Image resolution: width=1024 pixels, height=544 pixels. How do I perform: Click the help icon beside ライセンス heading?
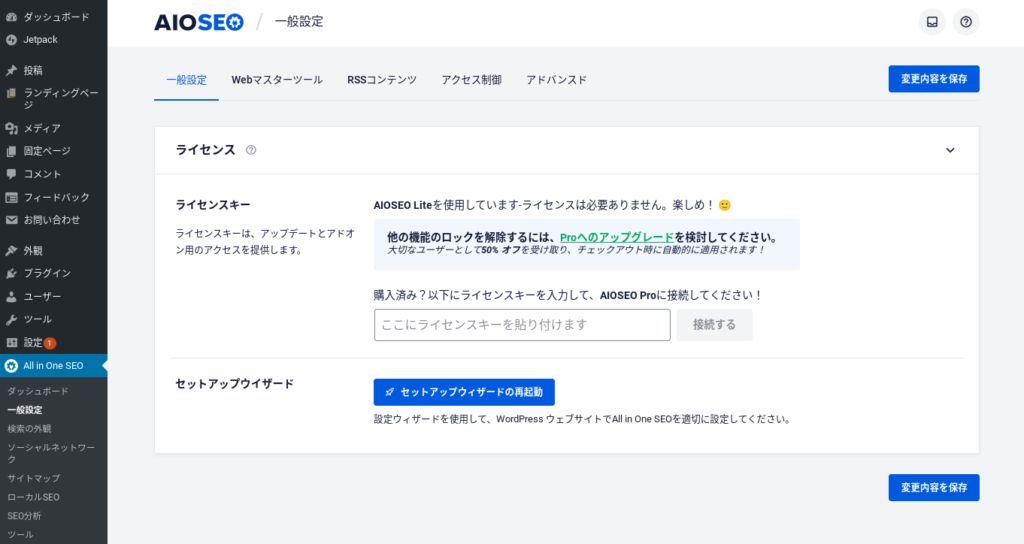(x=251, y=150)
